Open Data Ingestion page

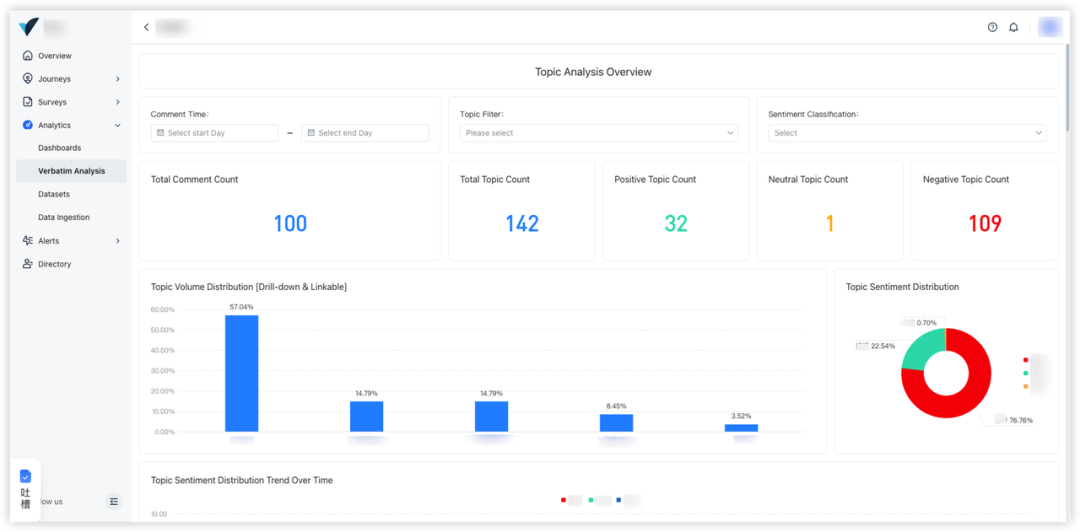[x=64, y=217]
